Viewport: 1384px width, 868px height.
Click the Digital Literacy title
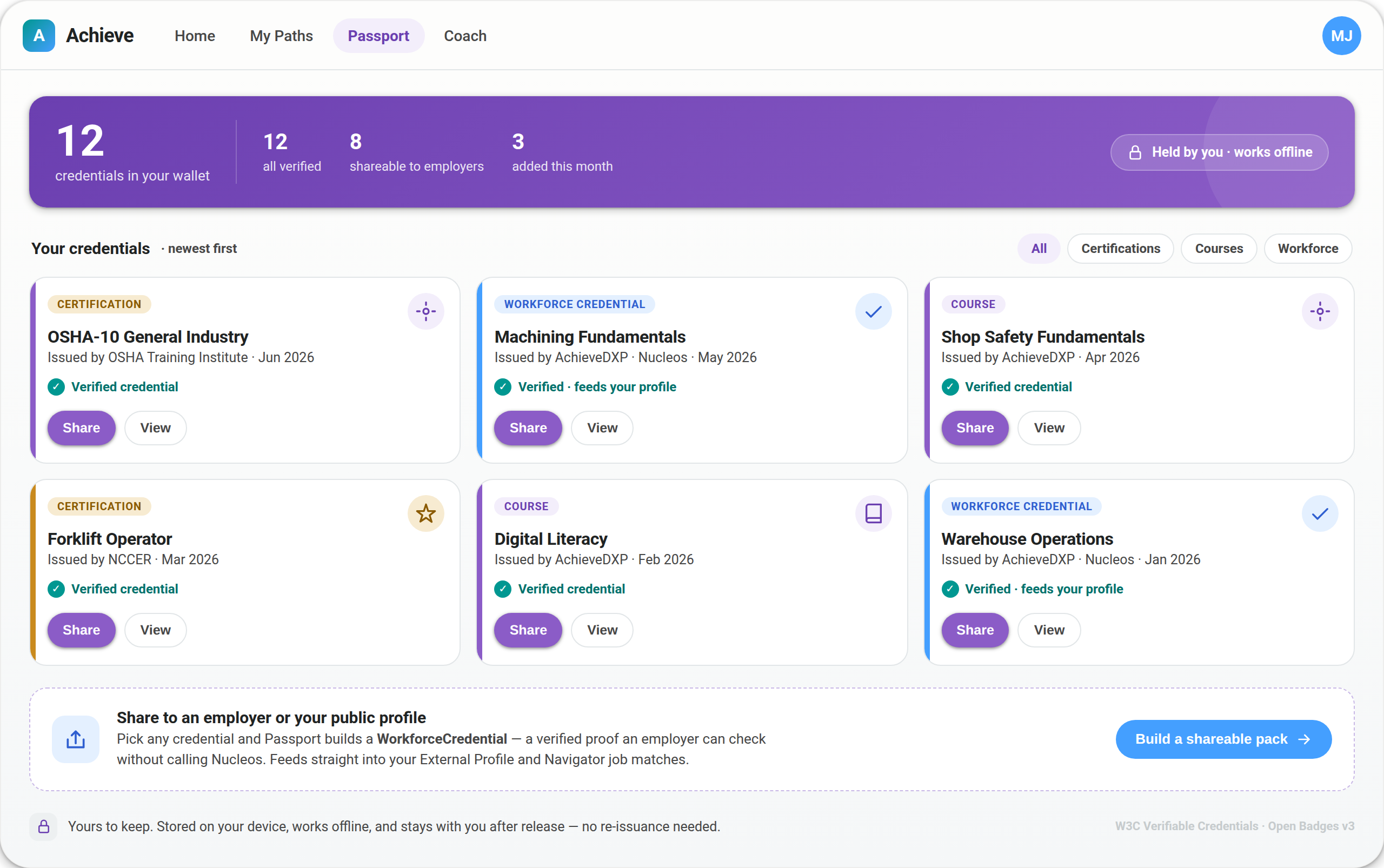[551, 539]
